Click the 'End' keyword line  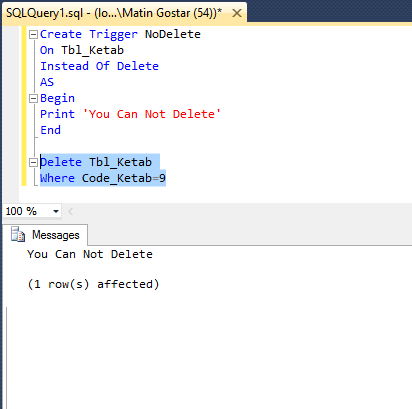(50, 130)
